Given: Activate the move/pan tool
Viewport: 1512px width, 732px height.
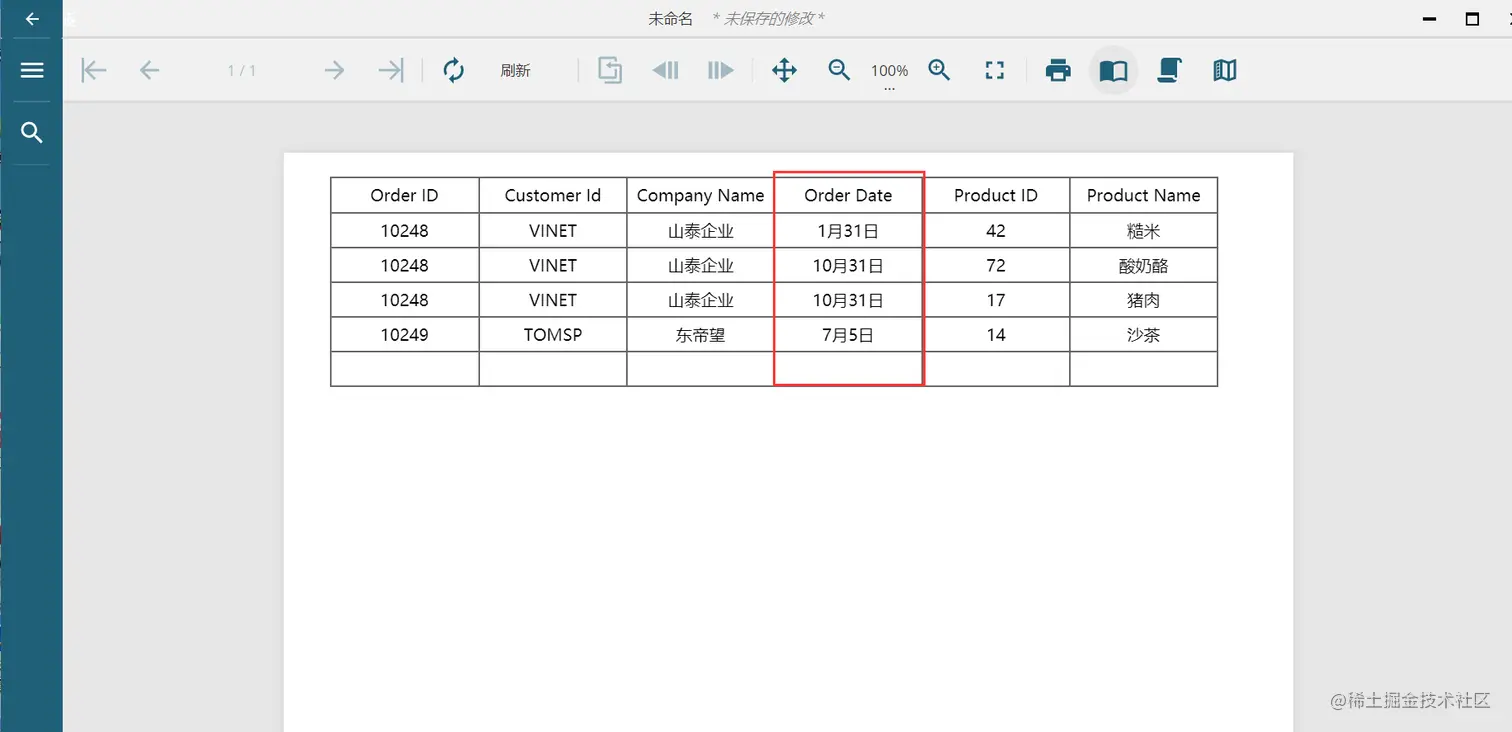Looking at the screenshot, I should [785, 70].
